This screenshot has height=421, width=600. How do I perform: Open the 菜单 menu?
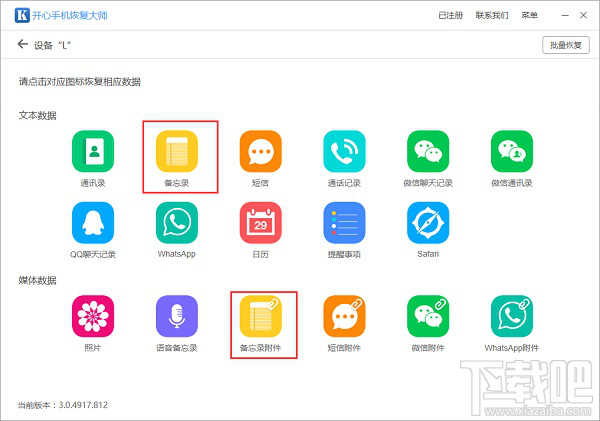click(x=530, y=15)
